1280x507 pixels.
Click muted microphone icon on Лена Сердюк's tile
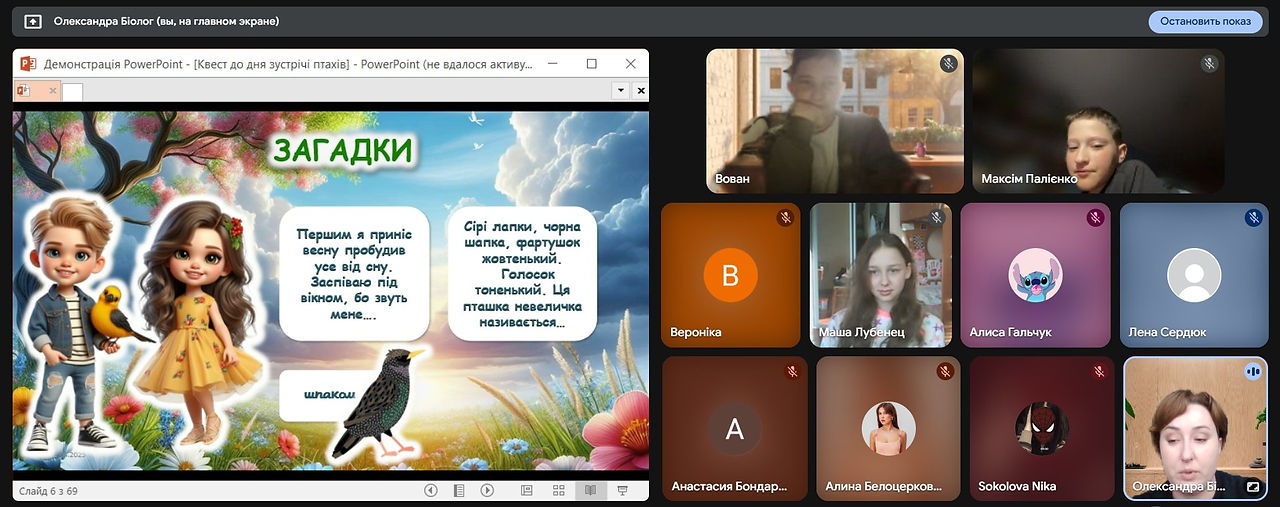click(x=1253, y=217)
